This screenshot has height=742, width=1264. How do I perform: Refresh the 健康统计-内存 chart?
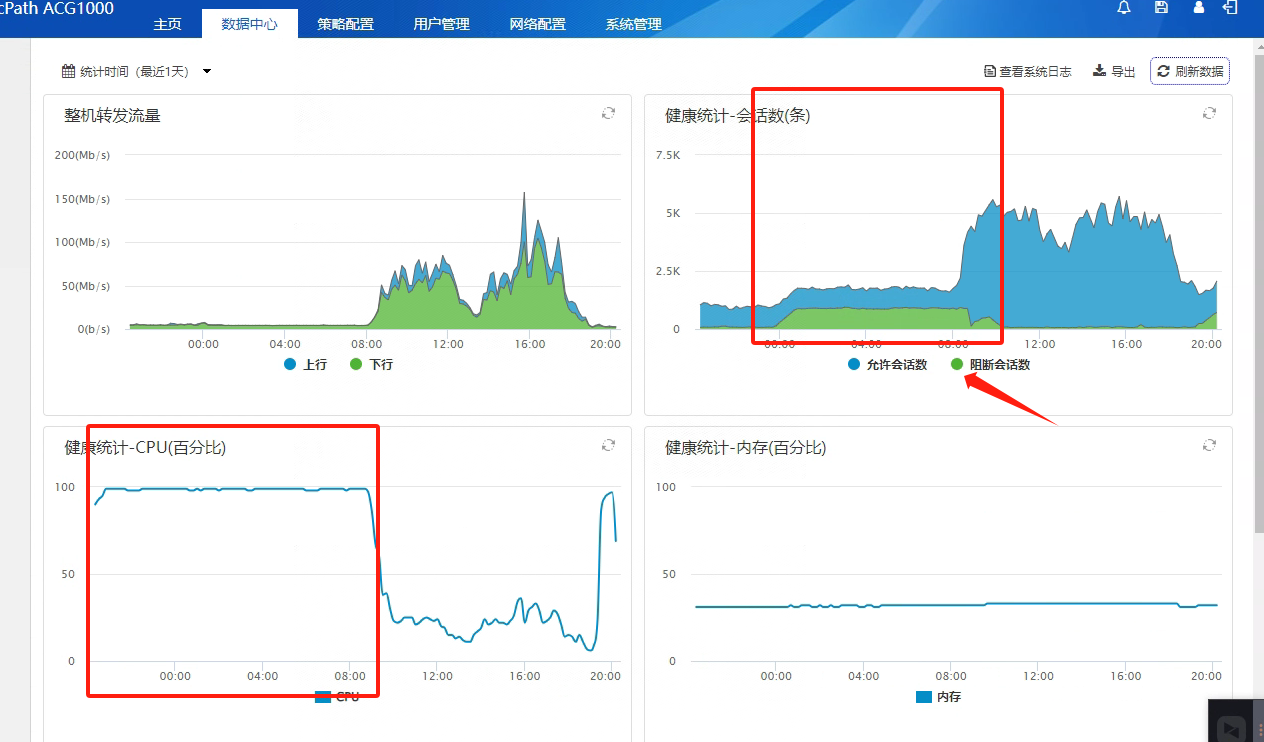tap(1209, 445)
